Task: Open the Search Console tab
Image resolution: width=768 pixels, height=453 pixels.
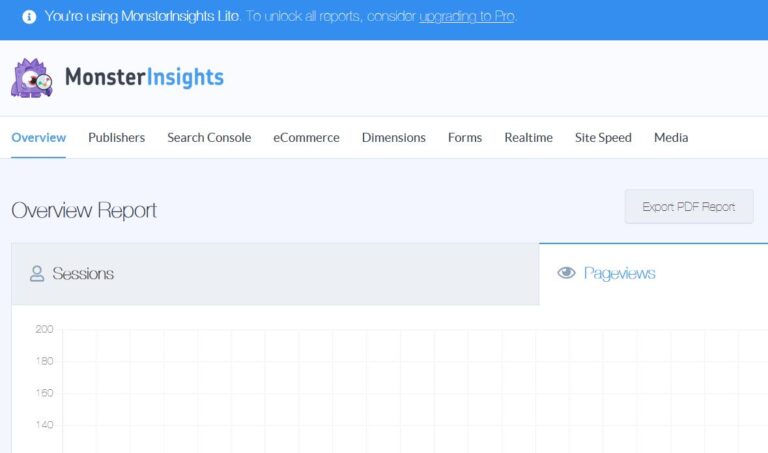Action: coord(209,138)
